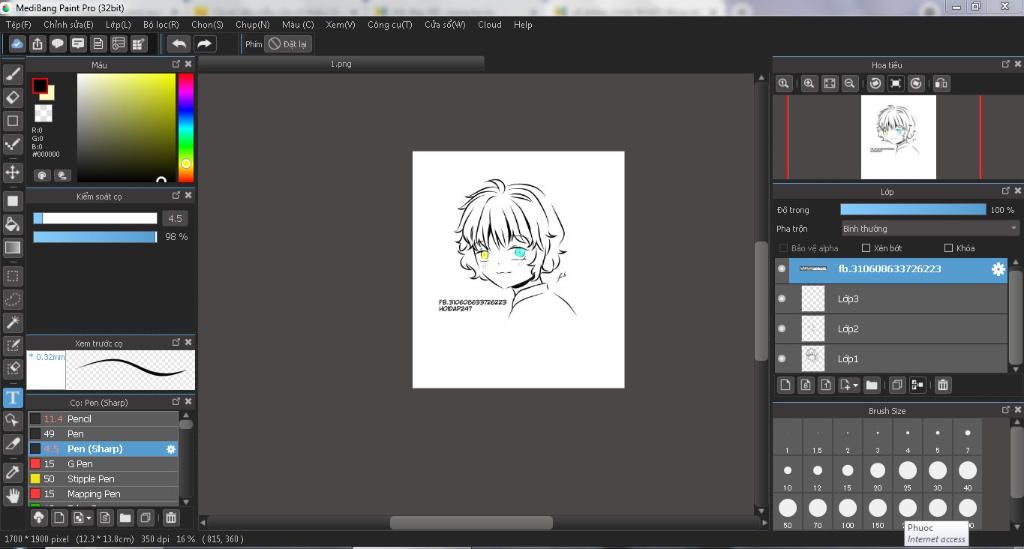Click the navigator preview thumbnail
The height and width of the screenshot is (549, 1024).
click(898, 137)
